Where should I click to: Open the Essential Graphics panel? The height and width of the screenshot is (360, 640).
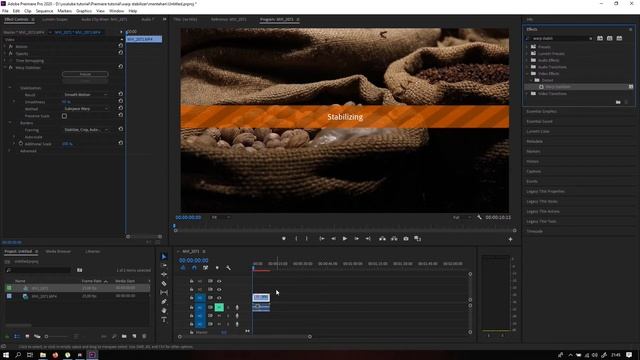(x=542, y=111)
